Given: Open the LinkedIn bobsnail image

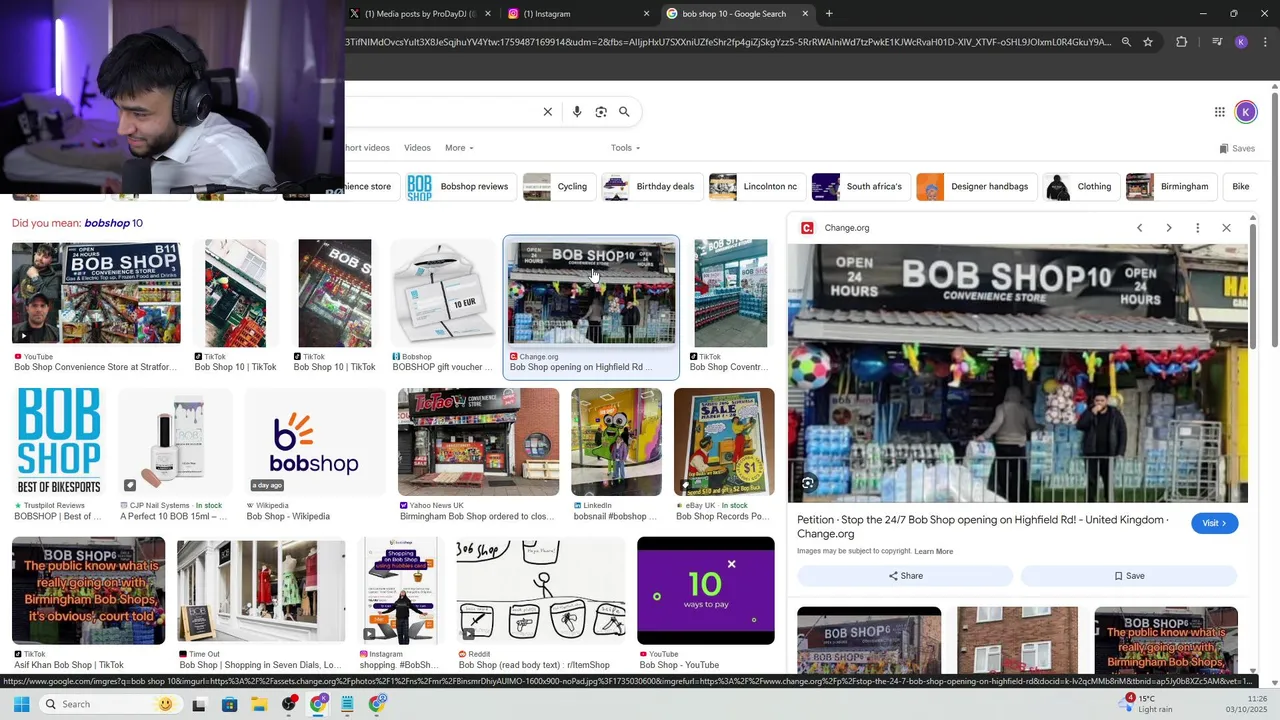Looking at the screenshot, I should click(x=616, y=441).
